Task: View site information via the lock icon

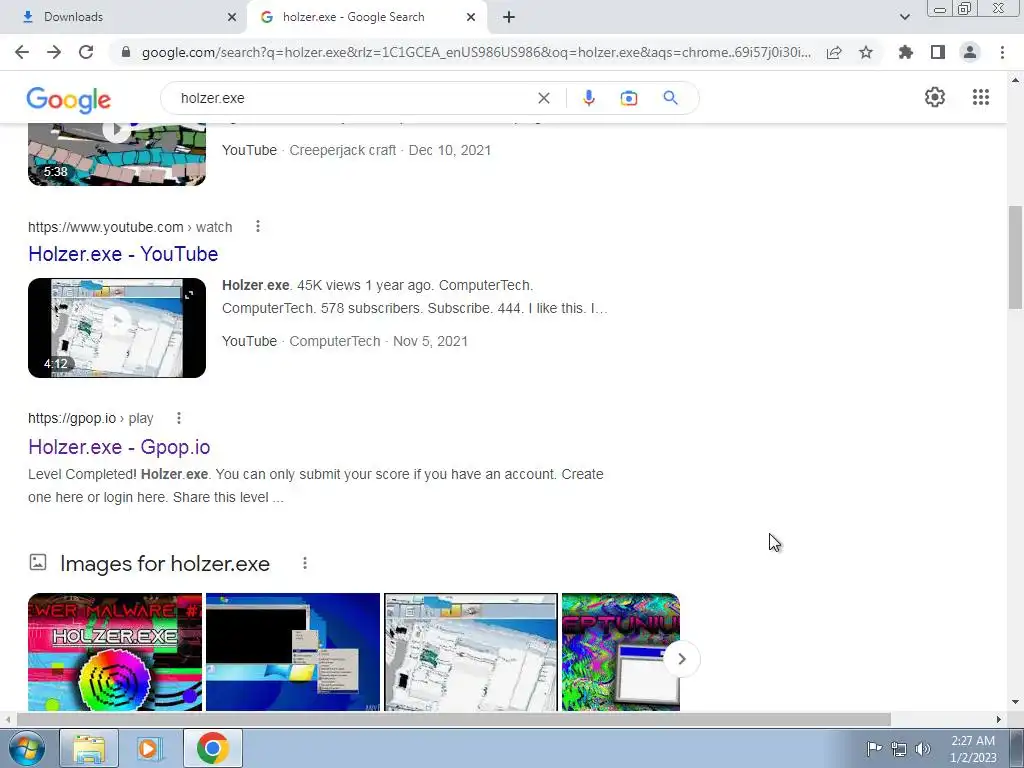Action: pyautogui.click(x=126, y=52)
